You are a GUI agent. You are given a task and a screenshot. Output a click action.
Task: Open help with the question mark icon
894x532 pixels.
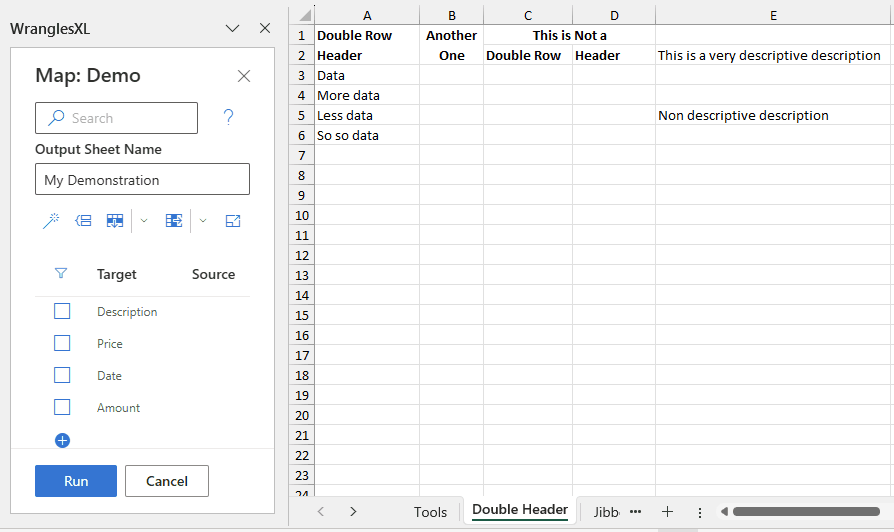(228, 118)
